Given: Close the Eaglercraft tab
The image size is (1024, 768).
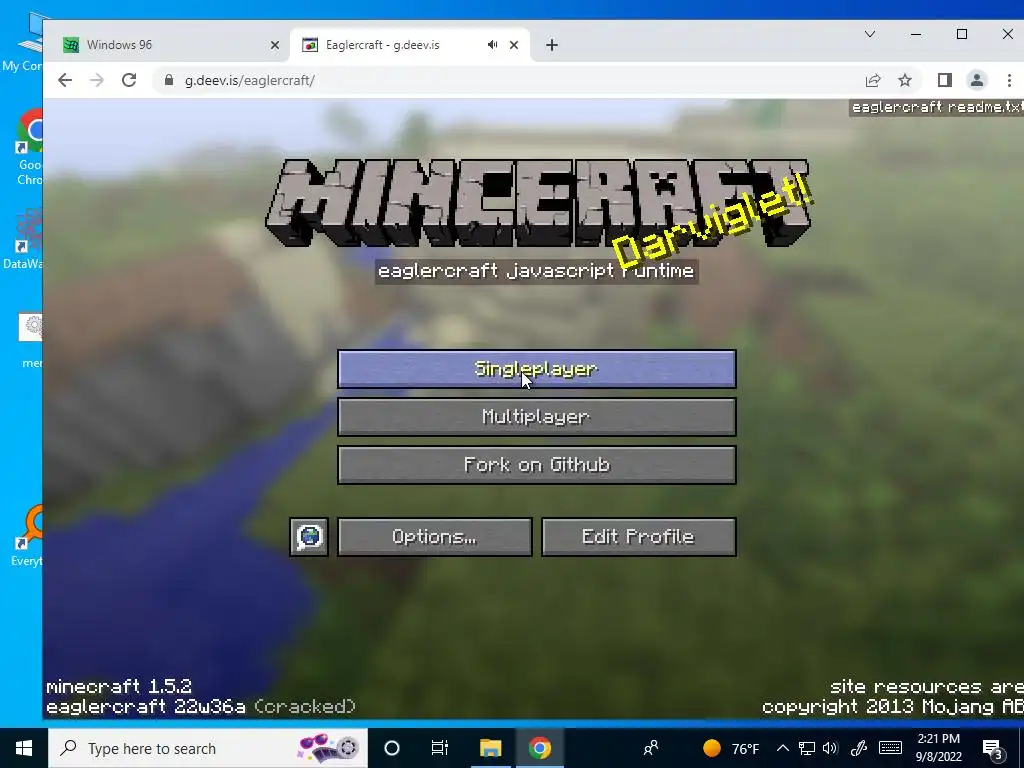Looking at the screenshot, I should pyautogui.click(x=514, y=45).
